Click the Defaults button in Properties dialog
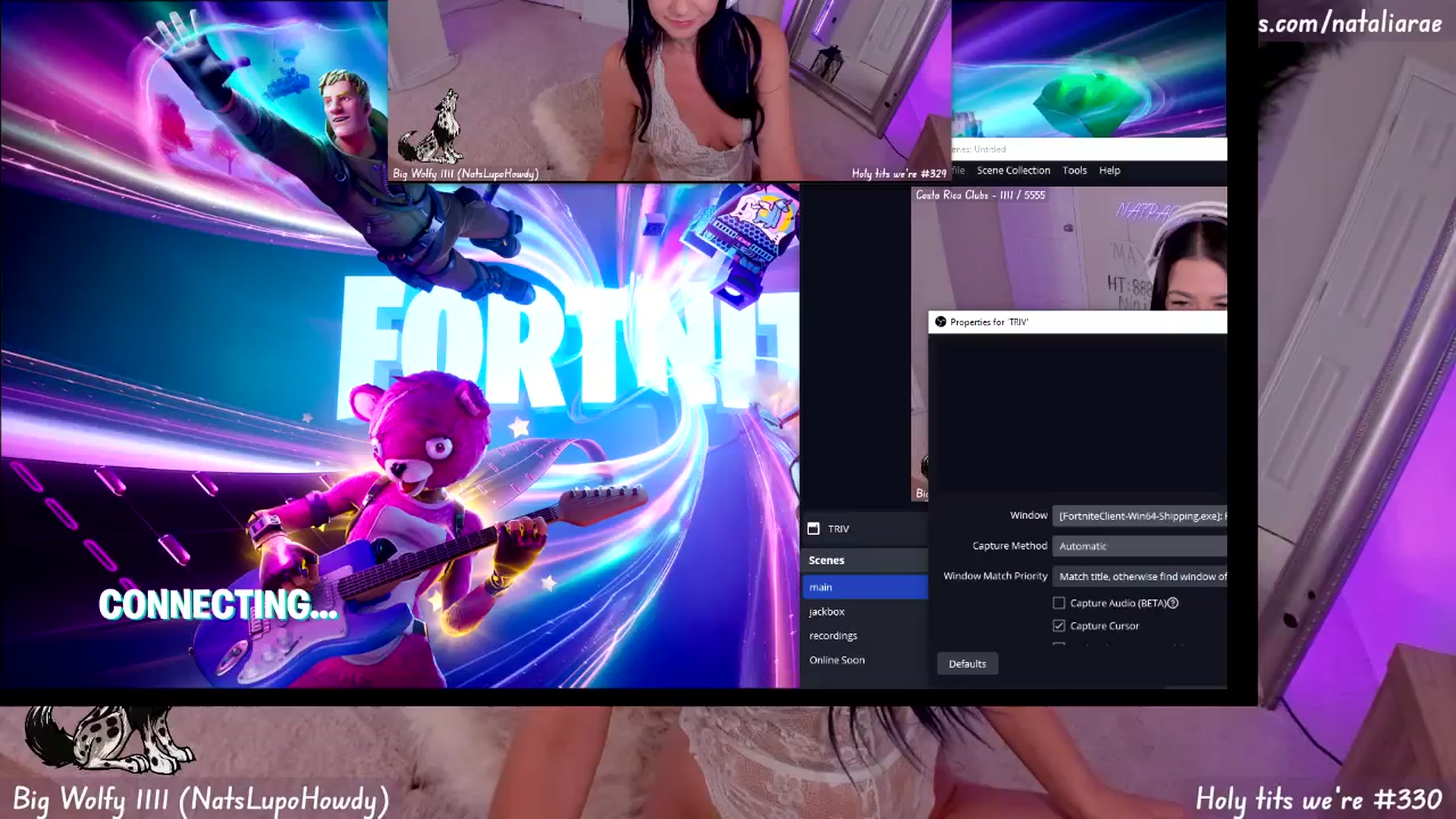The height and width of the screenshot is (819, 1456). [x=968, y=664]
